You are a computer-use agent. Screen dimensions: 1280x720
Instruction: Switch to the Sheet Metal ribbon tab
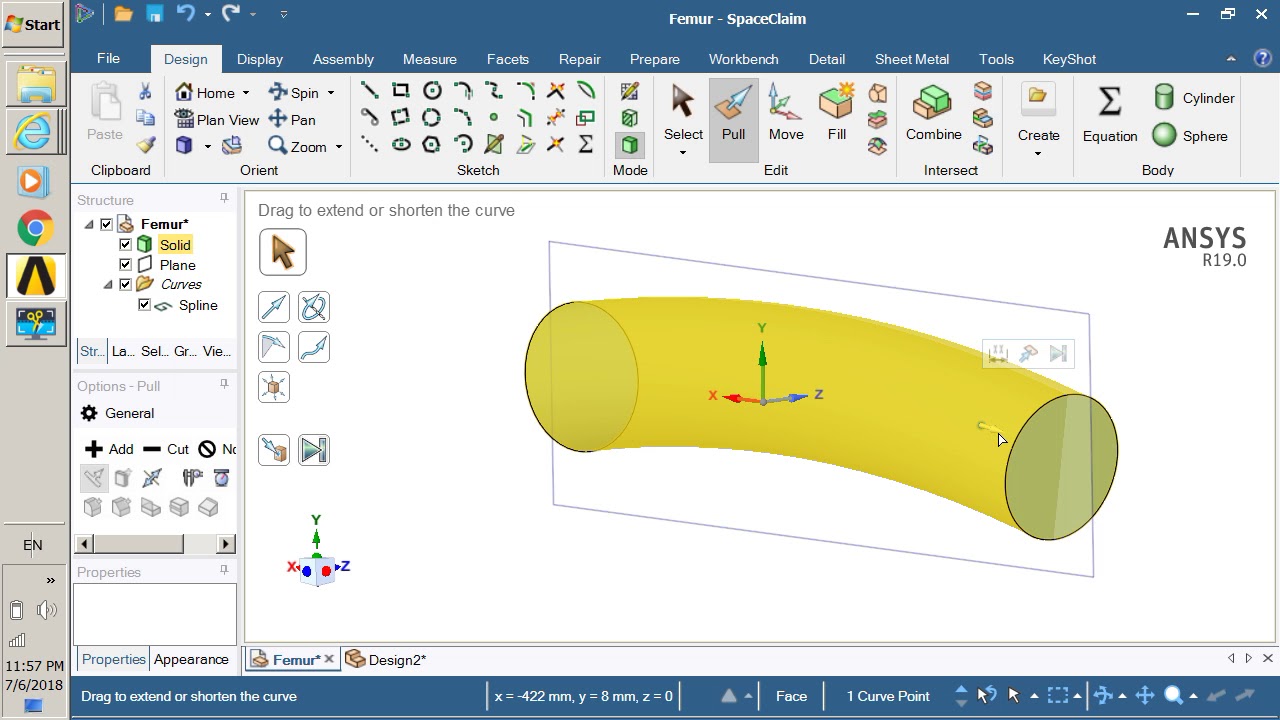[912, 59]
